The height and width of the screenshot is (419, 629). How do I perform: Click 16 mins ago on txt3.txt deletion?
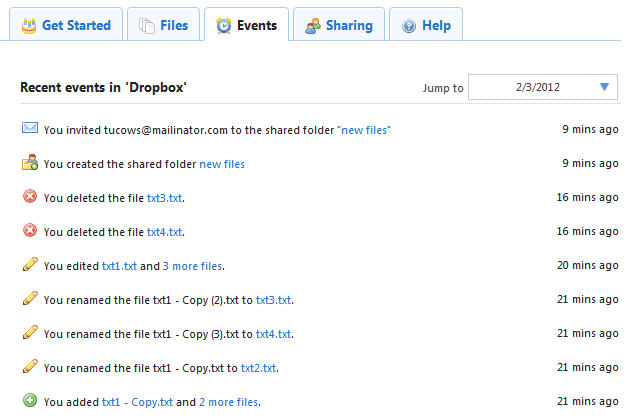click(x=587, y=197)
